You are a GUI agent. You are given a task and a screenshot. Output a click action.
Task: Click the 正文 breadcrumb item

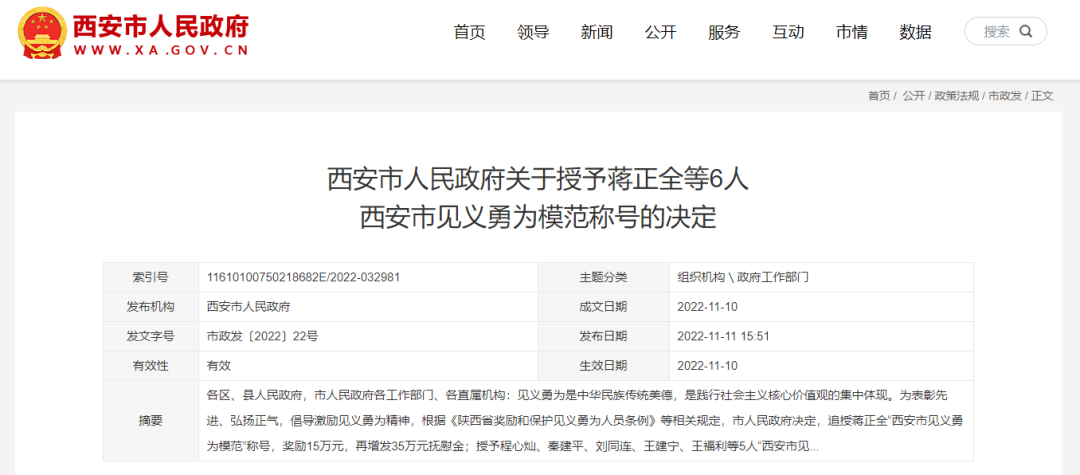point(1042,96)
